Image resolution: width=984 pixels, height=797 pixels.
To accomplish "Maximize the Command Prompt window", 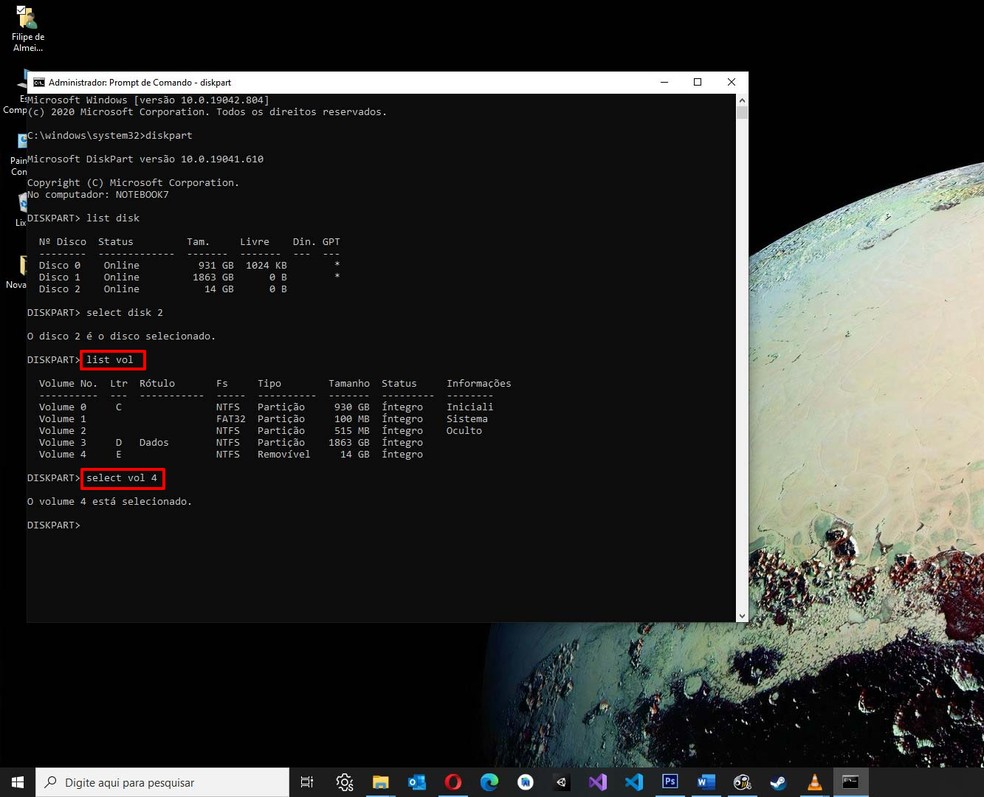I will coord(697,82).
